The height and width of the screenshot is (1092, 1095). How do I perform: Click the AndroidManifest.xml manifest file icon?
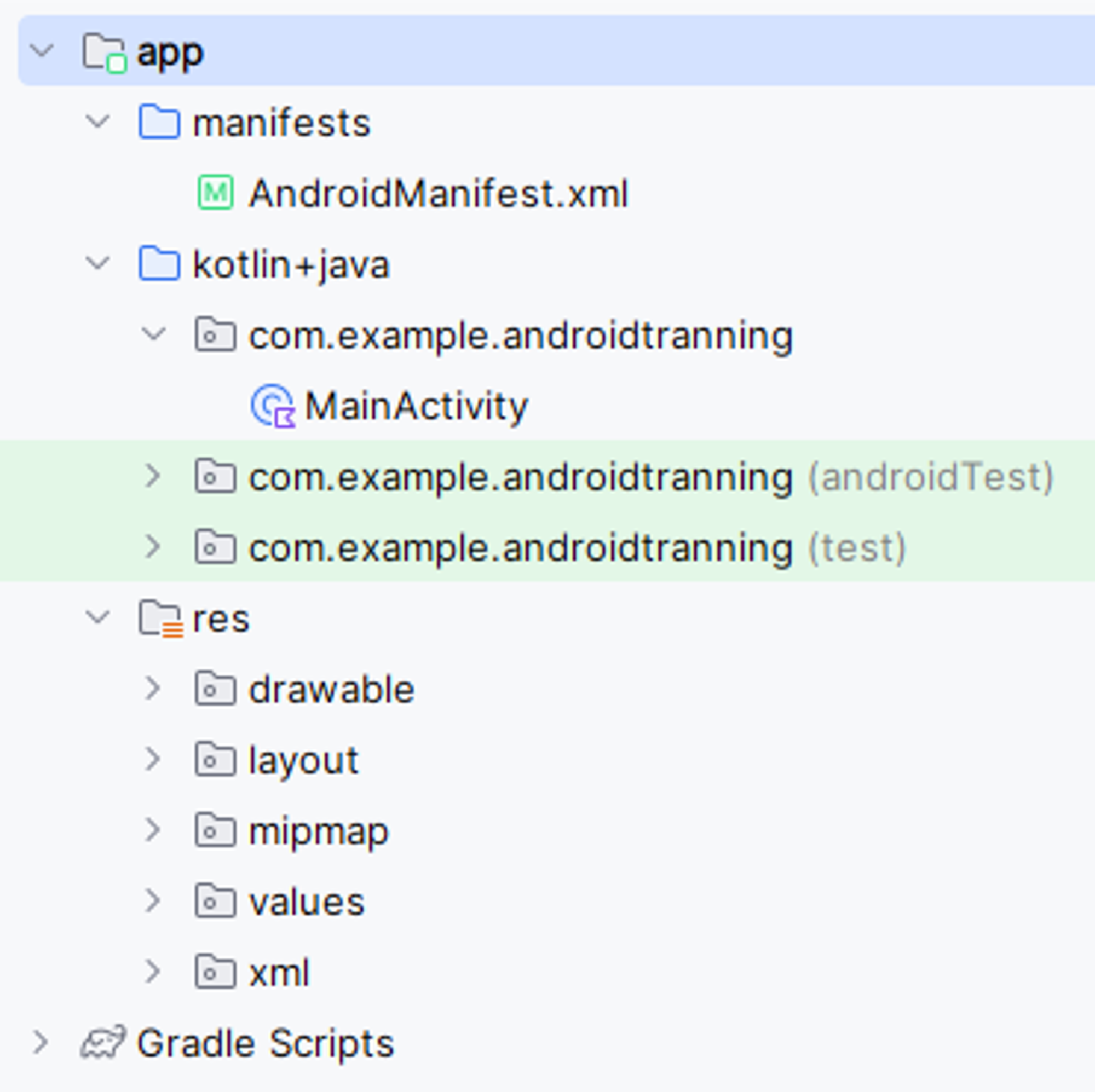pos(215,193)
